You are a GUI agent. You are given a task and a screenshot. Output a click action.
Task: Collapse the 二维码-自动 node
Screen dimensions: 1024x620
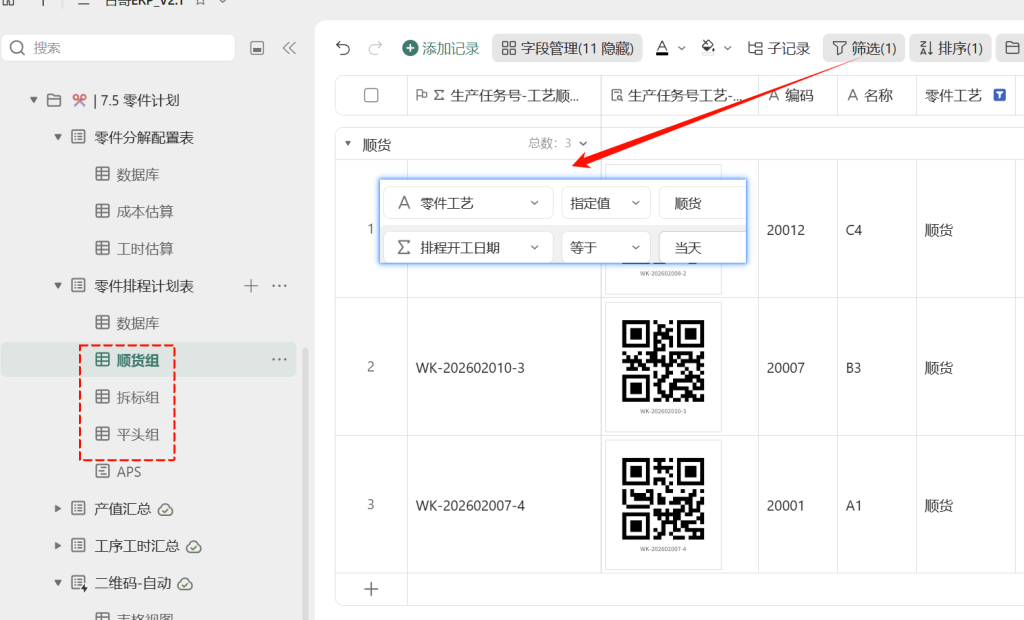coord(57,583)
